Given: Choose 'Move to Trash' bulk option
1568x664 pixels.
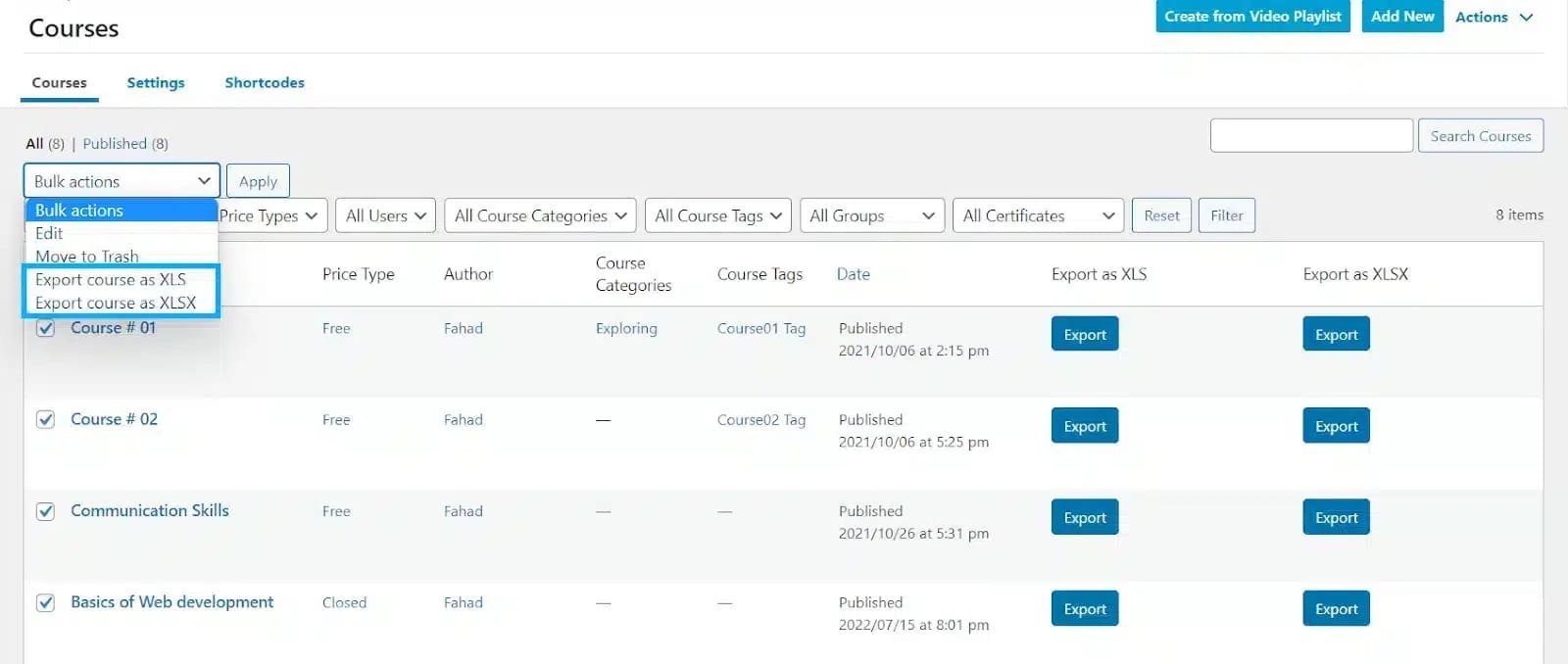Looking at the screenshot, I should 121,256.
